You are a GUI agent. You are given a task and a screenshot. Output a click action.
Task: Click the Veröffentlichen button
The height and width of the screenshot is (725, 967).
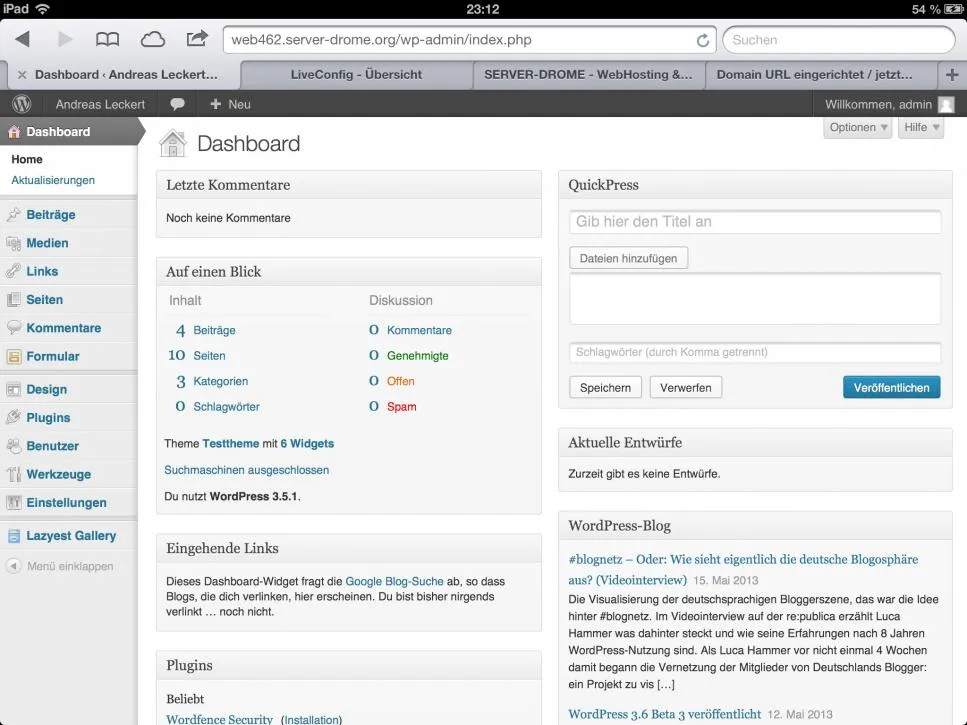891,387
